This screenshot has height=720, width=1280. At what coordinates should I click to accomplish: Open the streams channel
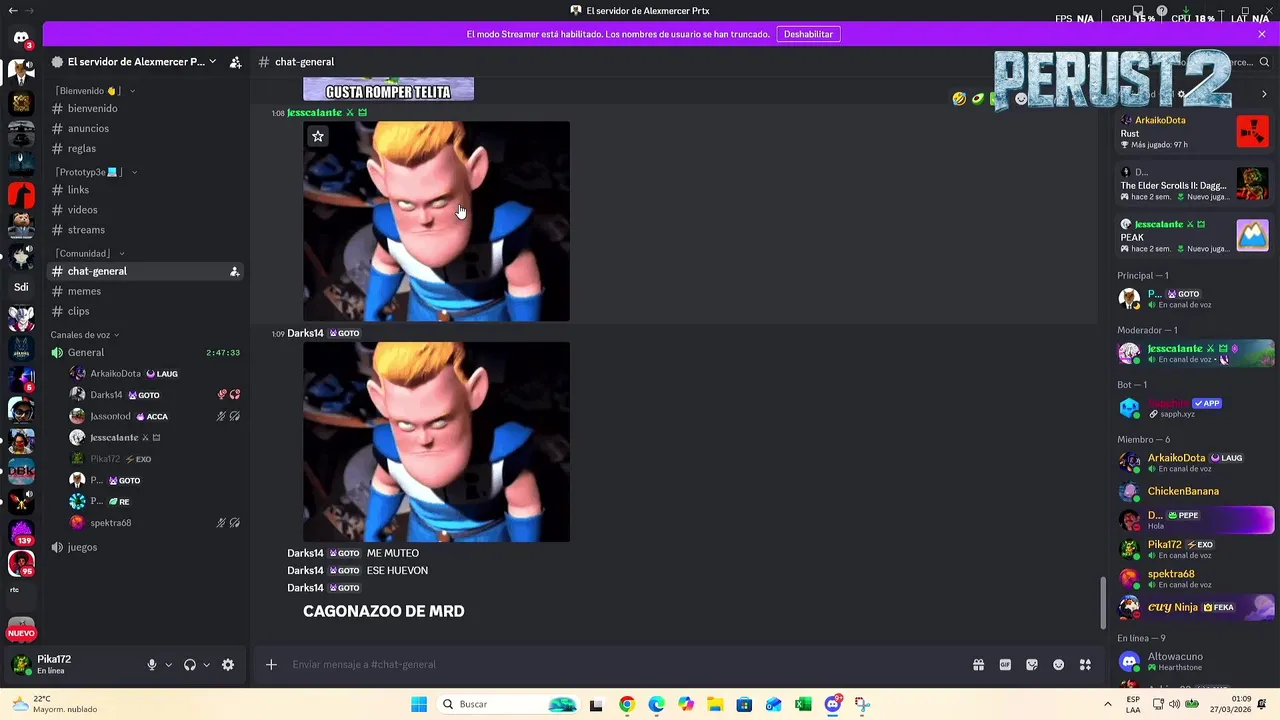(x=147, y=230)
